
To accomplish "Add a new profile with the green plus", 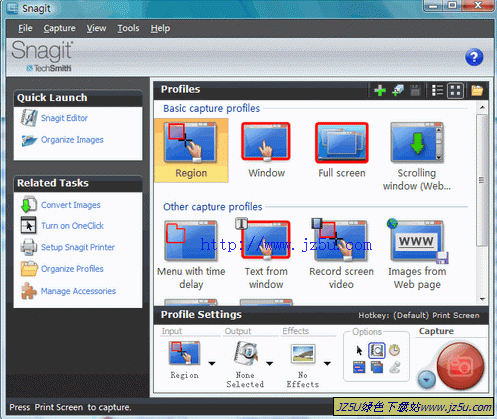I will point(380,90).
